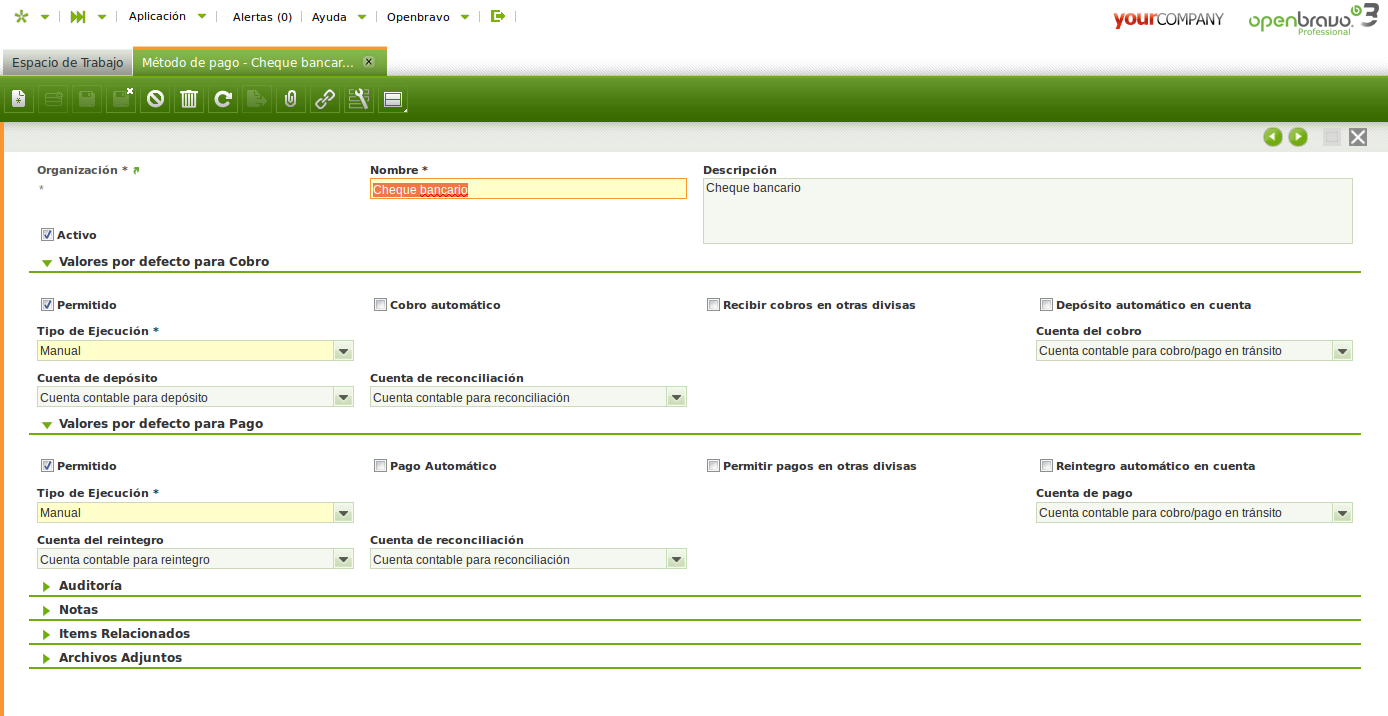
Task: Click the green Next Record arrow
Action: coord(1298,137)
